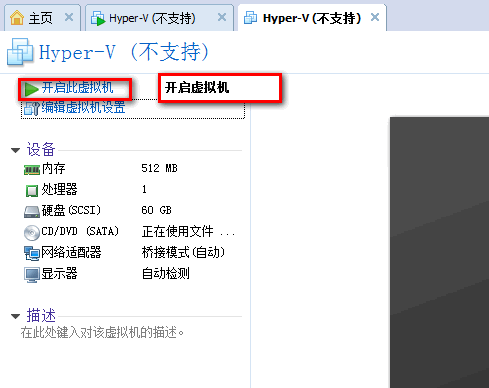Switch to the 主页 tab
The width and height of the screenshot is (489, 388).
click(x=42, y=18)
